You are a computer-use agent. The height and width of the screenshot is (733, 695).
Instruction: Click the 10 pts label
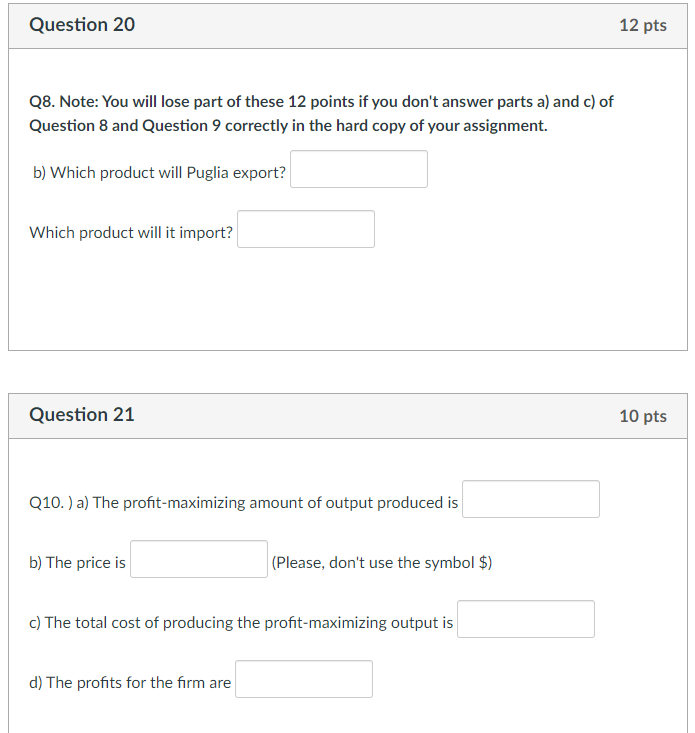(x=643, y=416)
